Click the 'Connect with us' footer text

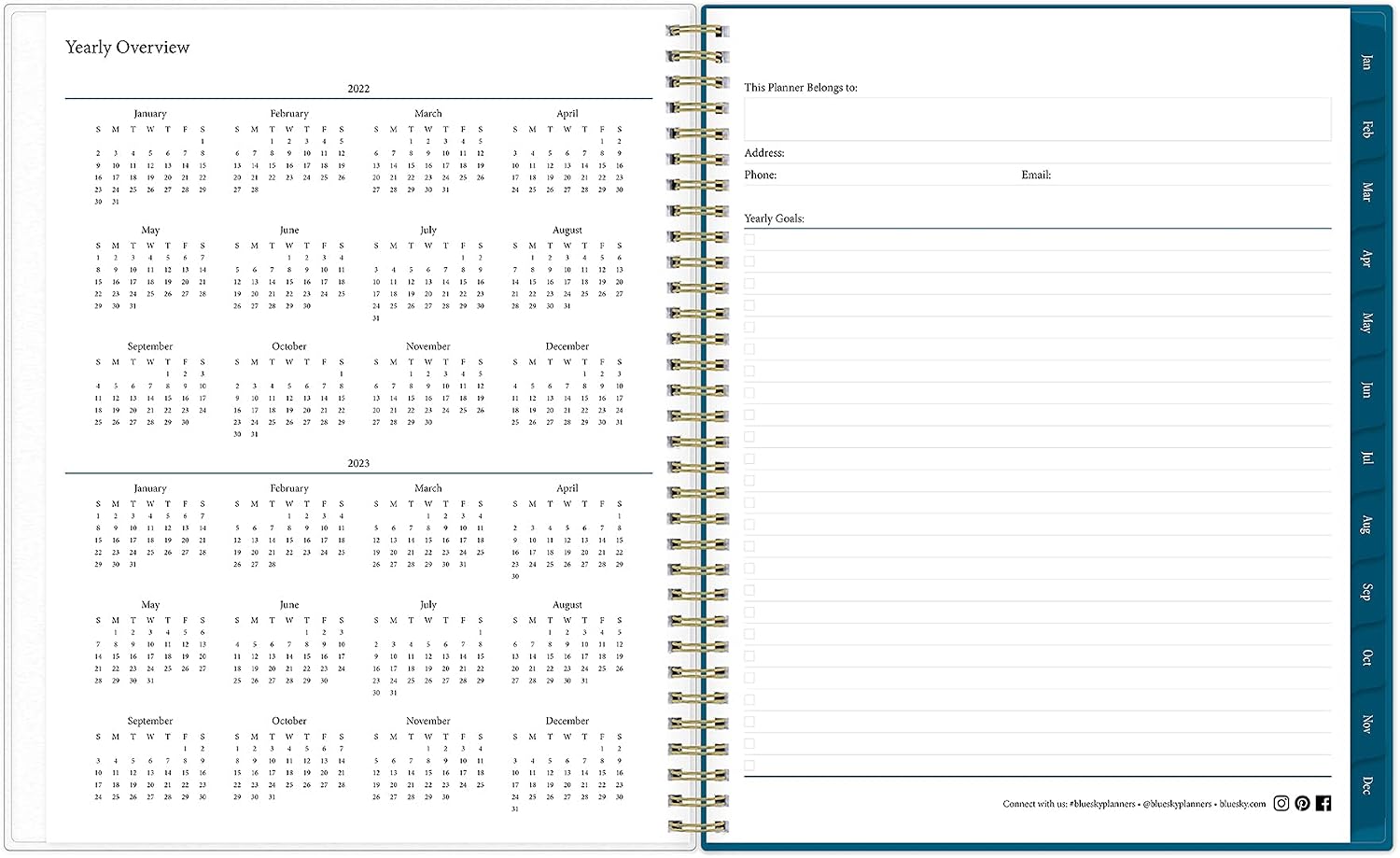pyautogui.click(x=1134, y=804)
